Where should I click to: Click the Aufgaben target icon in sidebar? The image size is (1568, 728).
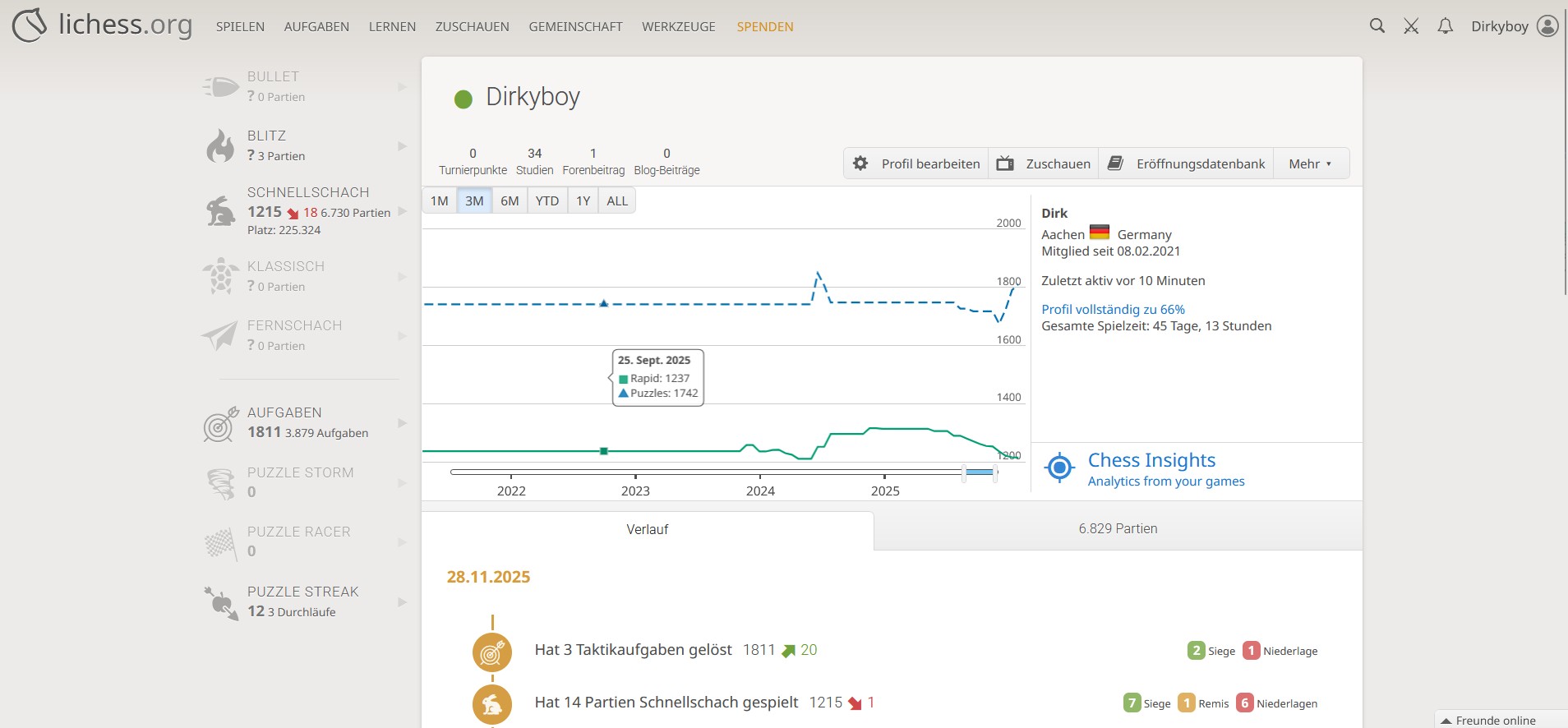coord(220,424)
